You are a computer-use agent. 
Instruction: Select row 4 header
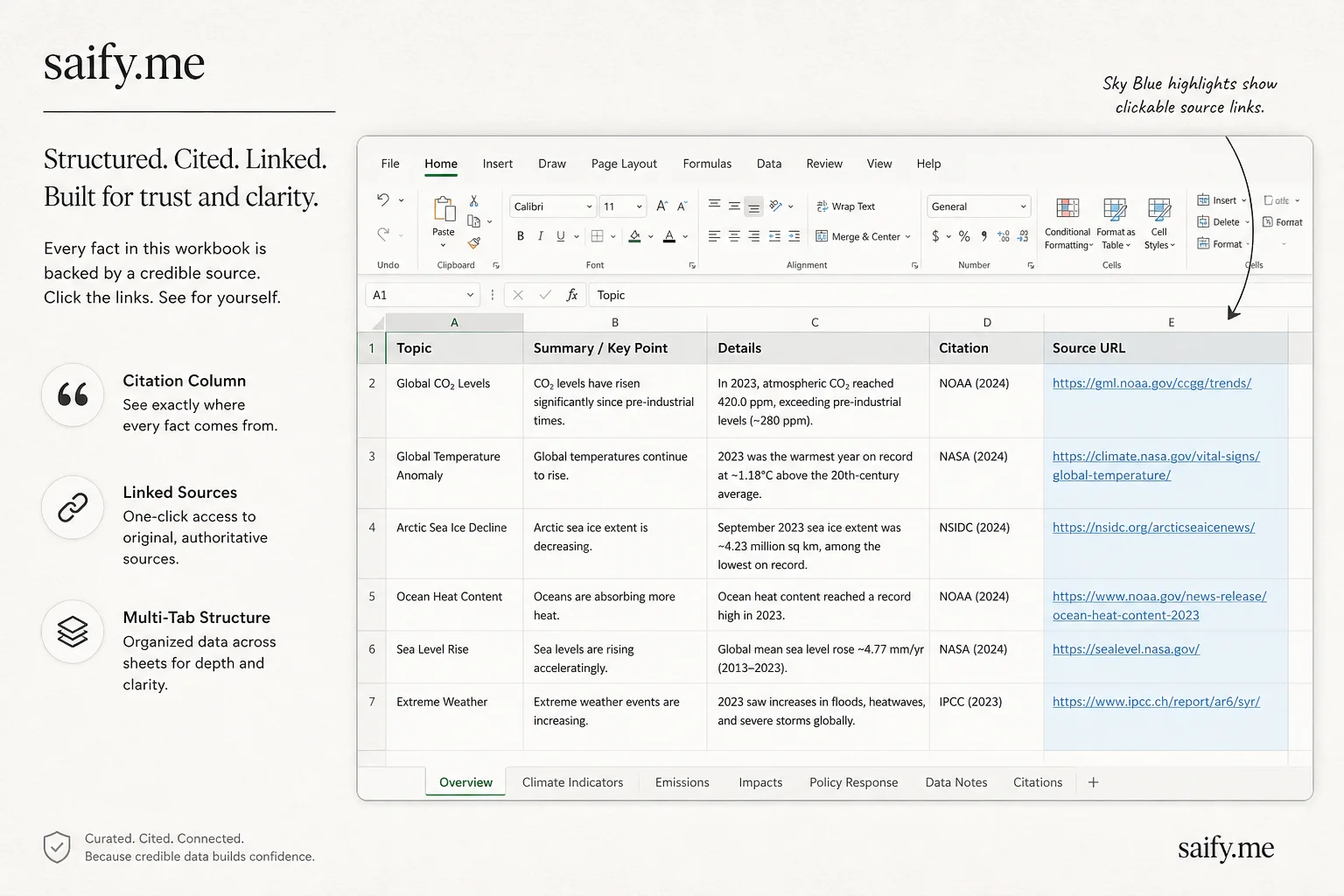coord(372,543)
